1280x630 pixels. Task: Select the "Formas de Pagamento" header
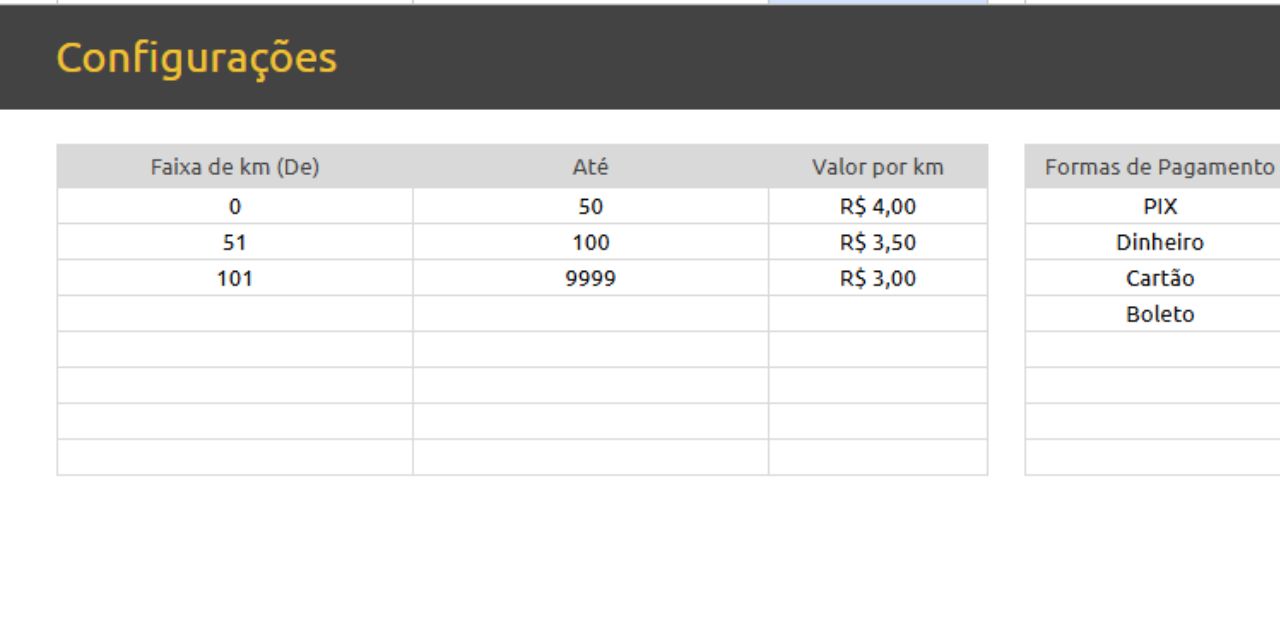tap(1159, 167)
